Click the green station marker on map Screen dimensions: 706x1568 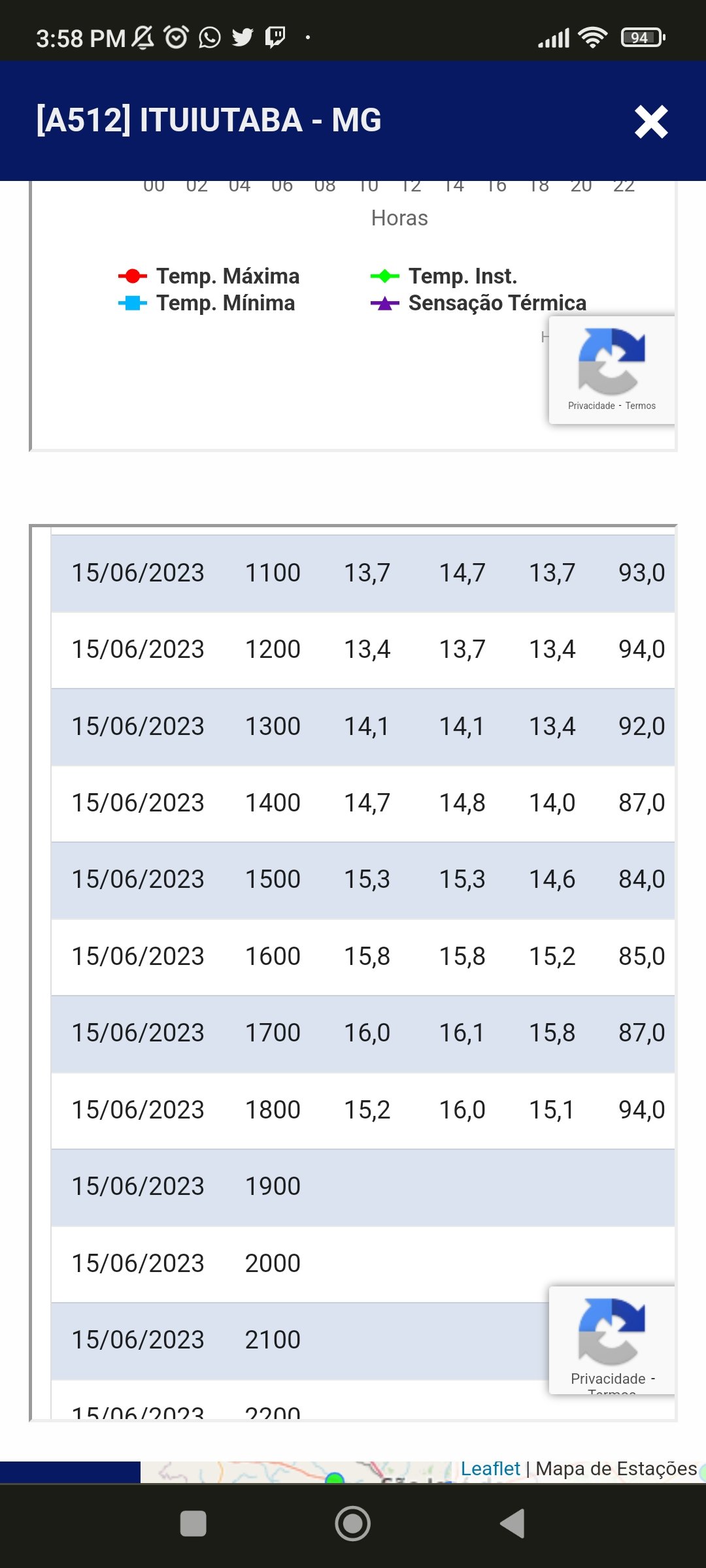tap(335, 1478)
